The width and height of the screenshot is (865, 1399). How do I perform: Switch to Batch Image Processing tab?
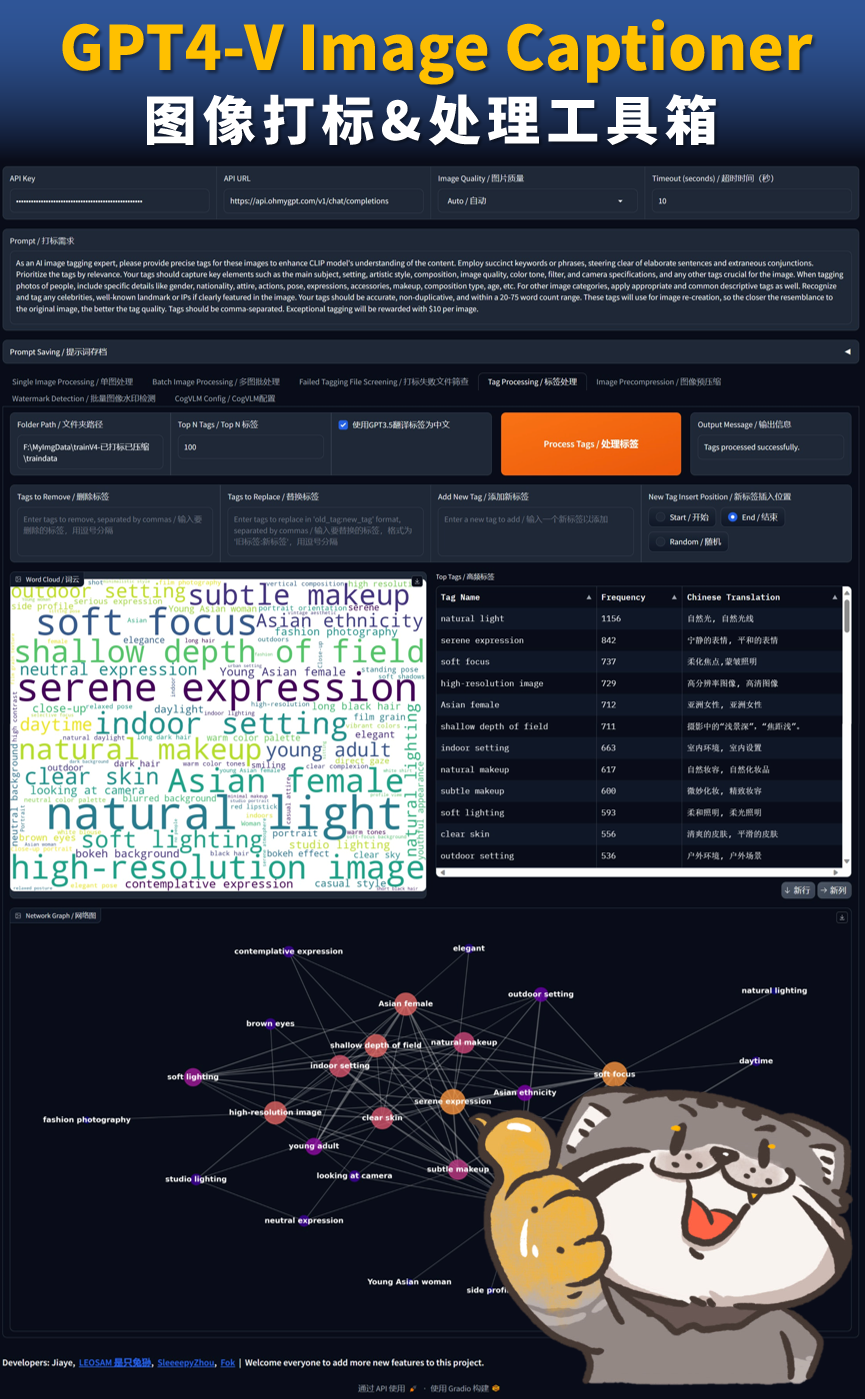point(216,382)
